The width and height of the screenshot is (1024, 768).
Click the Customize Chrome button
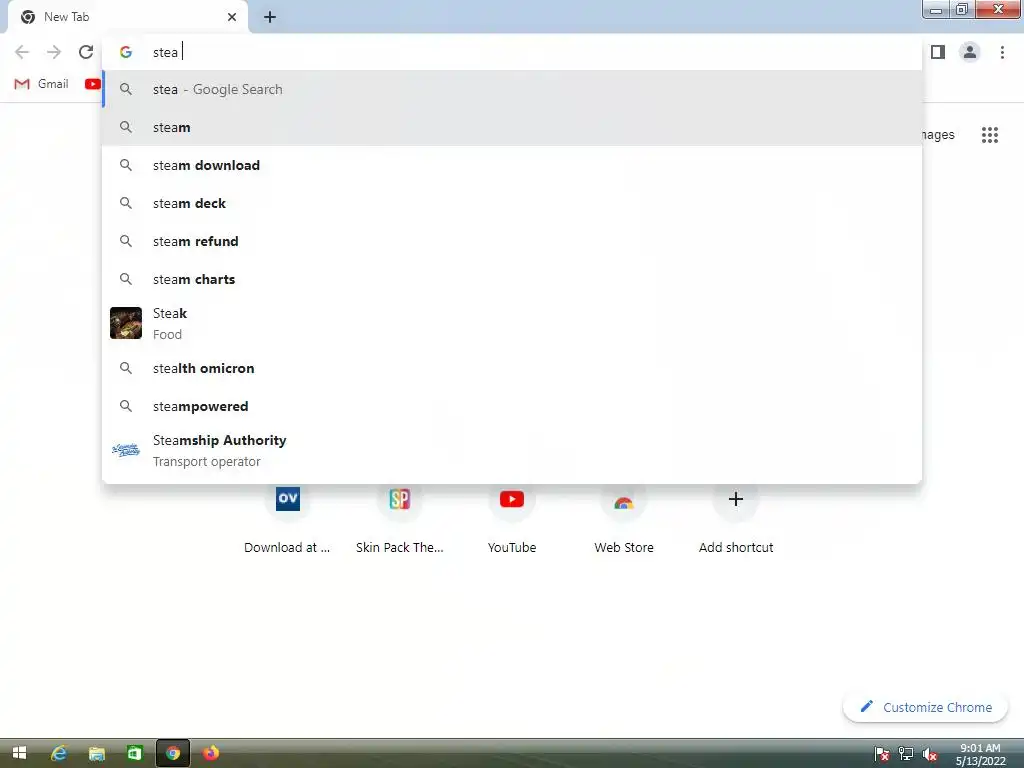tap(925, 707)
